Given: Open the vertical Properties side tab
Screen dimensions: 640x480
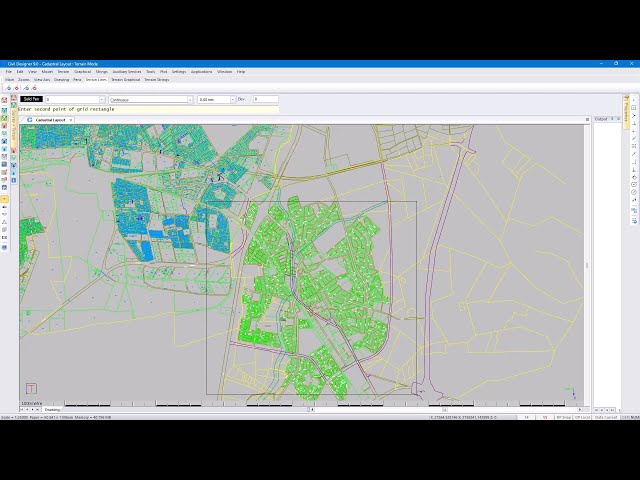Looking at the screenshot, I should pos(626,111).
